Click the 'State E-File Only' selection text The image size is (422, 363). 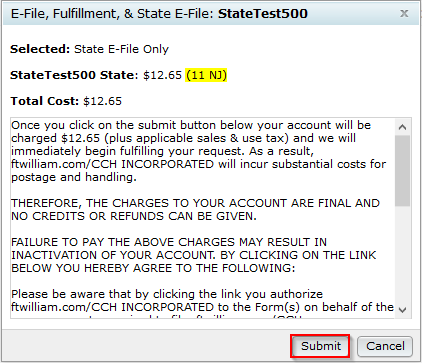pos(121,49)
